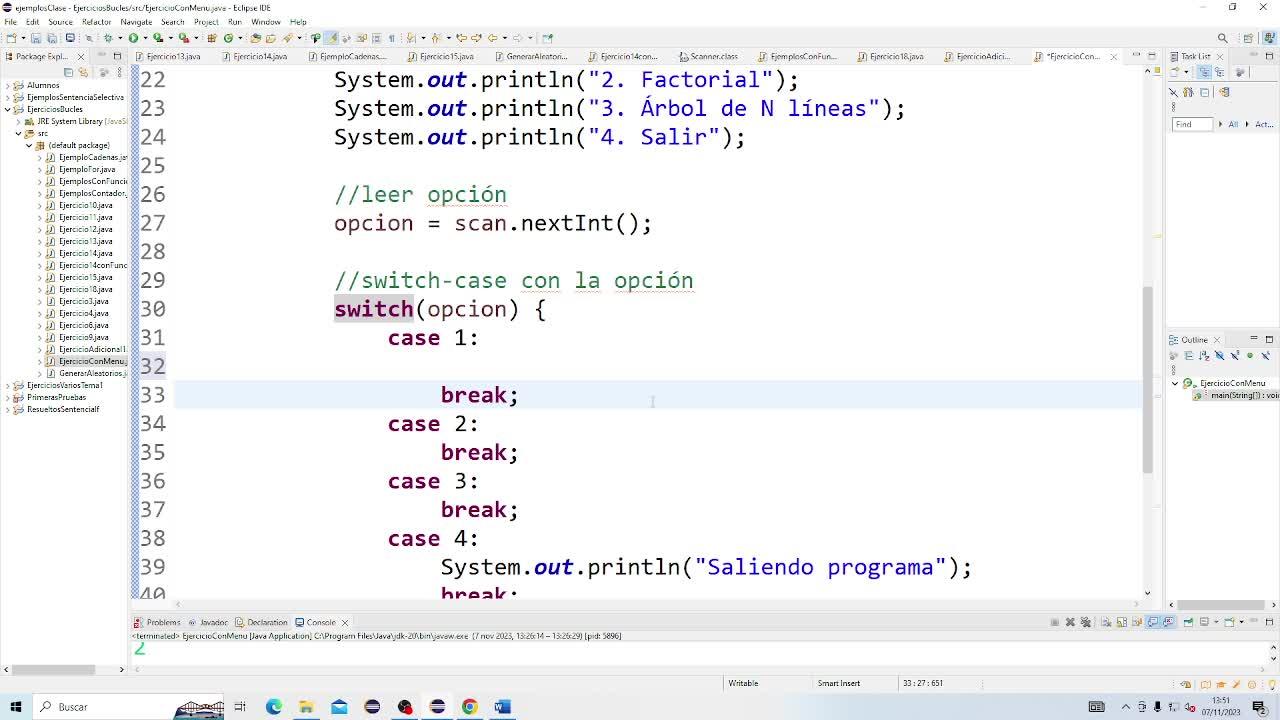Switch to Ejercicio13.java editor tab
Screen dimensions: 1280x720
pyautogui.click(x=172, y=56)
